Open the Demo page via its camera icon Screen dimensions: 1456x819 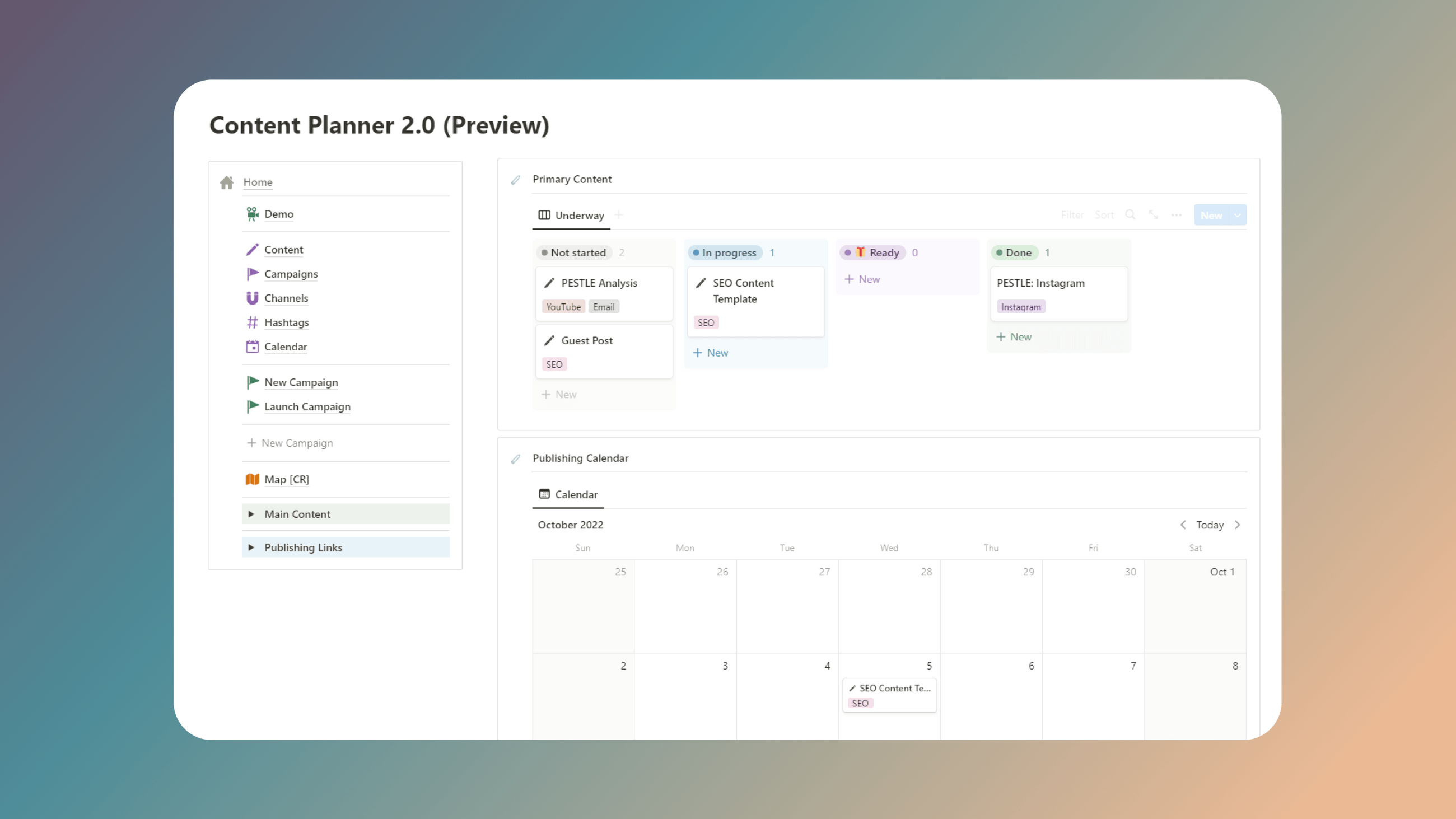coord(253,214)
